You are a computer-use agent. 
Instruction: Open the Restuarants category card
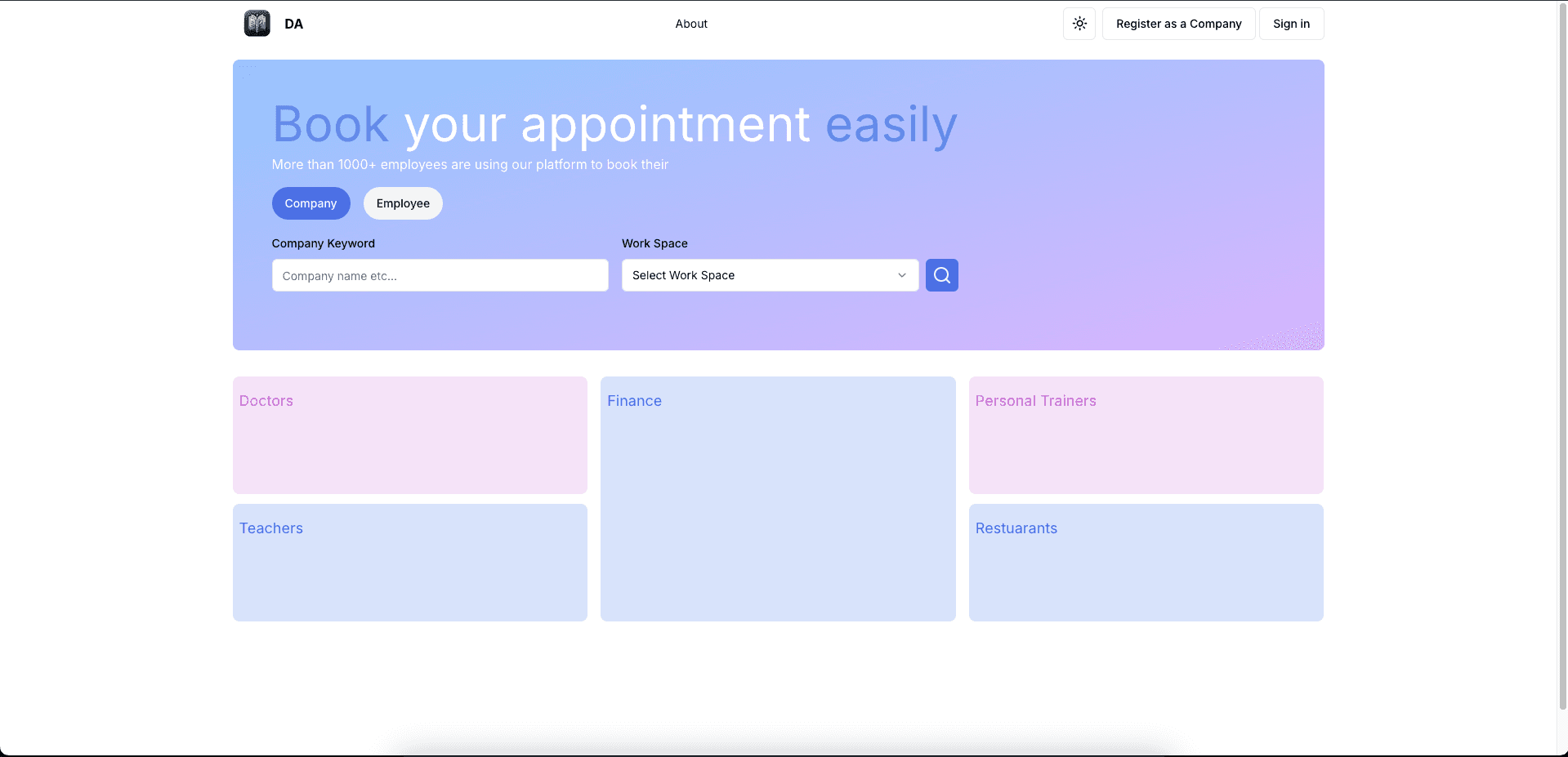[x=1146, y=563]
